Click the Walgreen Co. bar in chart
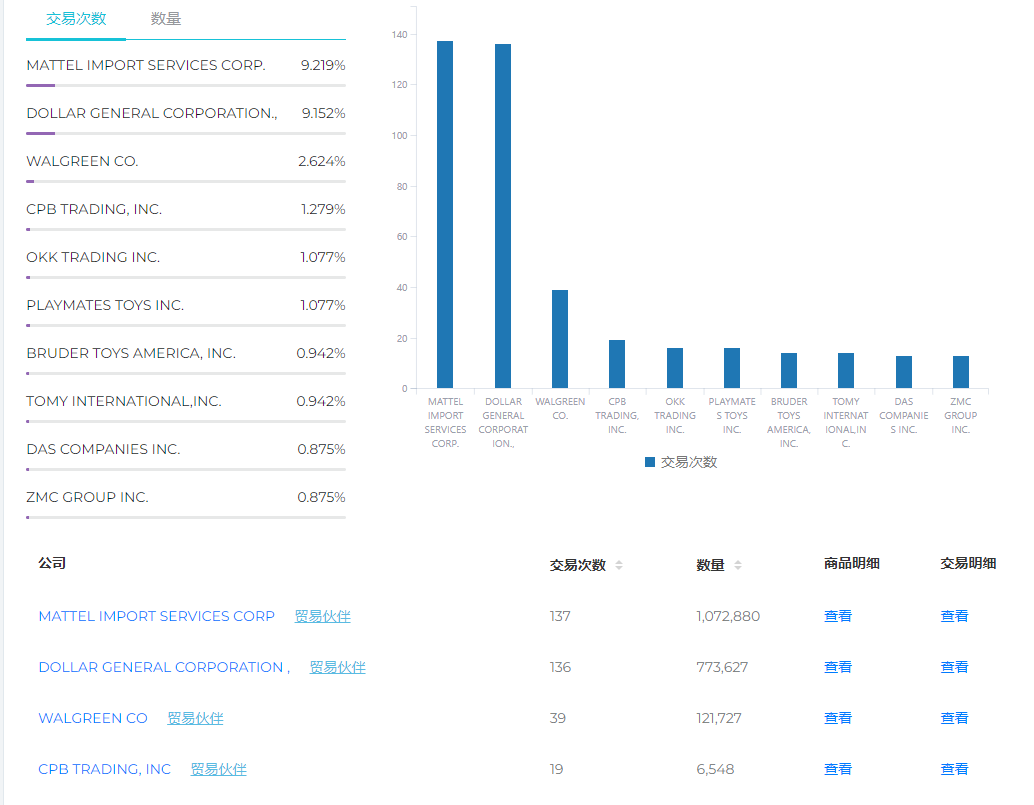This screenshot has height=805, width=1034. pyautogui.click(x=560, y=339)
